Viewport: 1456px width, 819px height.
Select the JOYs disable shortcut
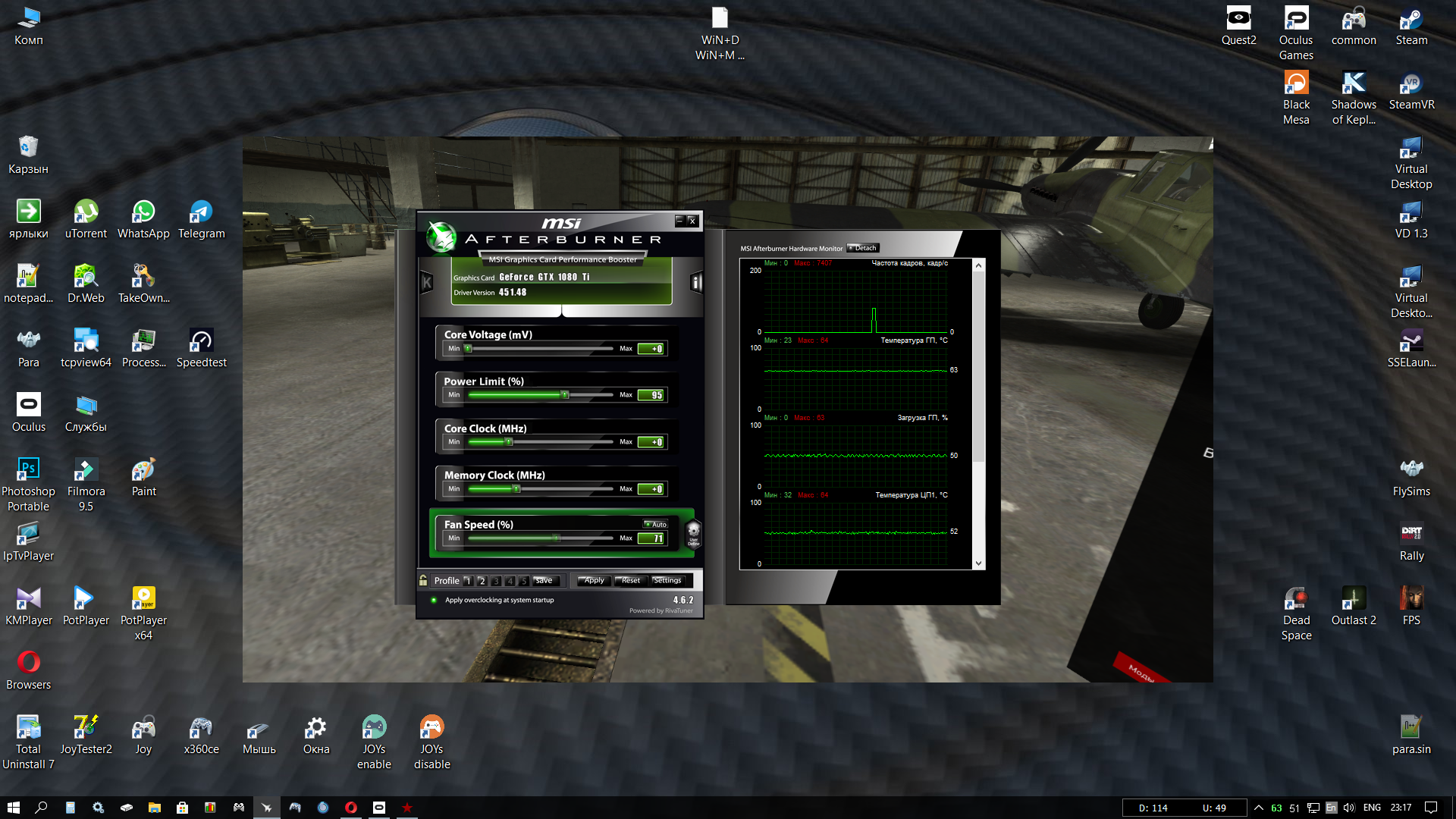coord(431,742)
